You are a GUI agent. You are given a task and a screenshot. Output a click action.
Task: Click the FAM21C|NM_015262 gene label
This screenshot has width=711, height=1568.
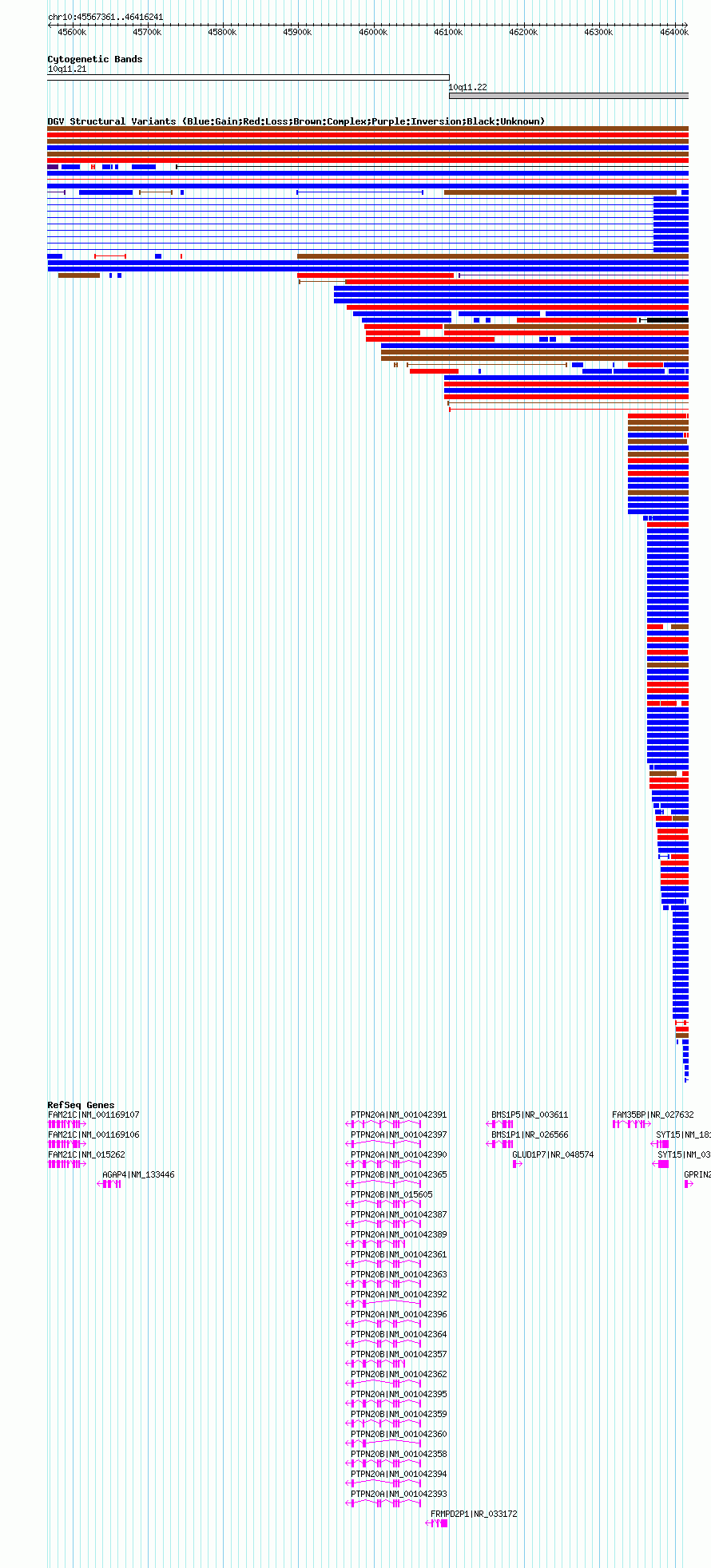tap(86, 1154)
